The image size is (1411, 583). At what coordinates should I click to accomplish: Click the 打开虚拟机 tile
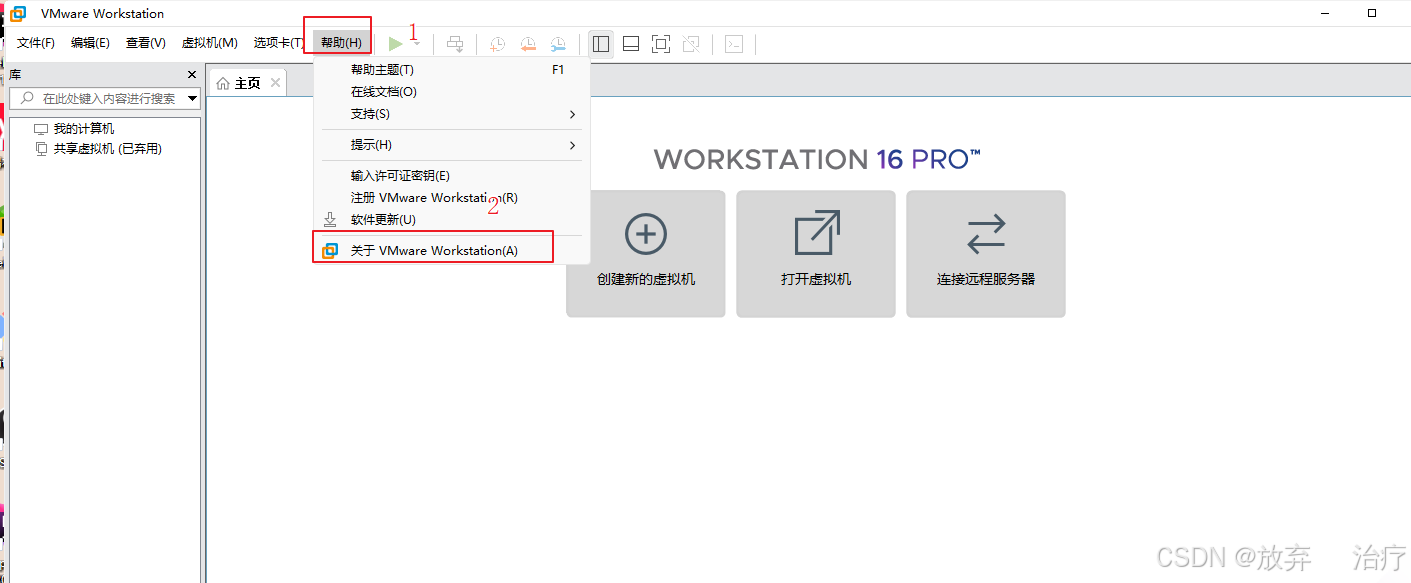tap(816, 254)
